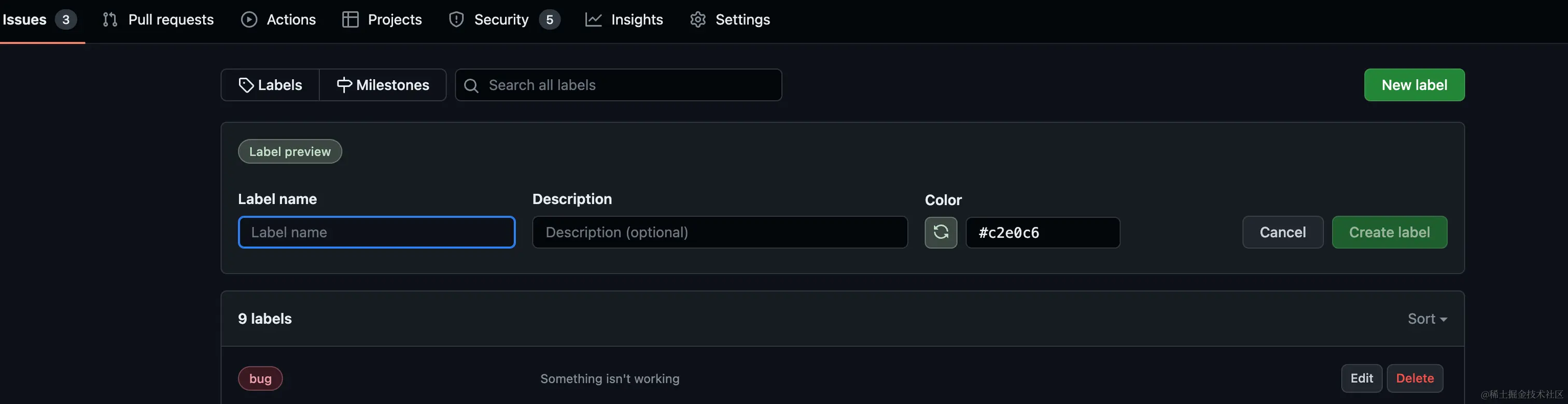Focus the Label name field

pos(377,233)
